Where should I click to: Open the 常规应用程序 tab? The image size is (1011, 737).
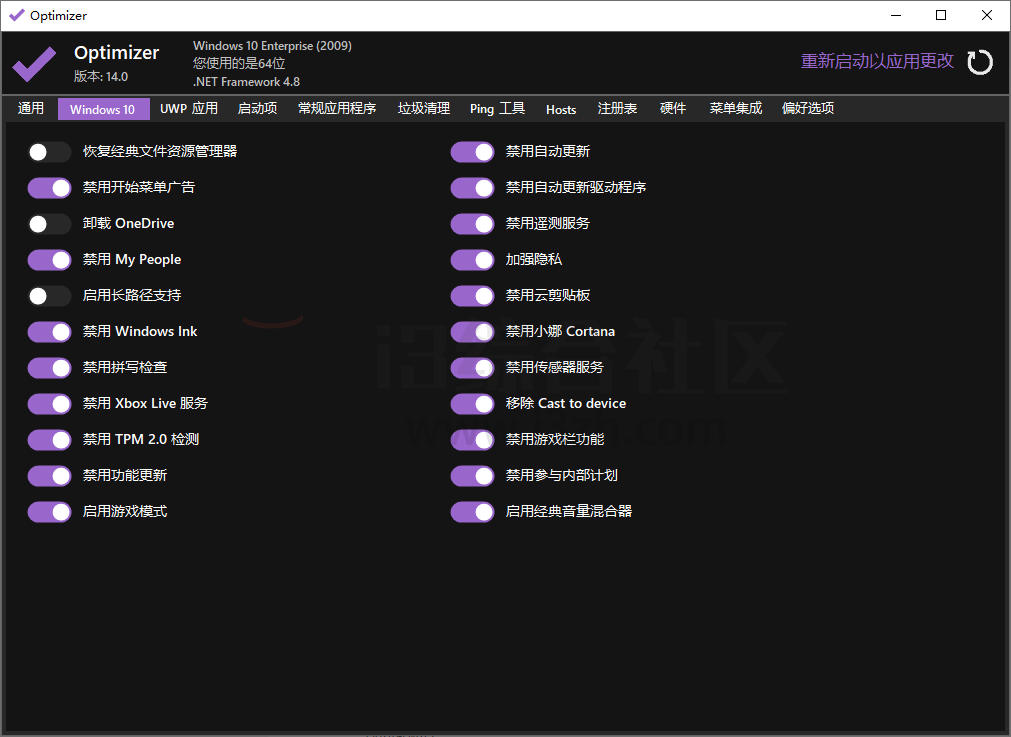pyautogui.click(x=337, y=108)
